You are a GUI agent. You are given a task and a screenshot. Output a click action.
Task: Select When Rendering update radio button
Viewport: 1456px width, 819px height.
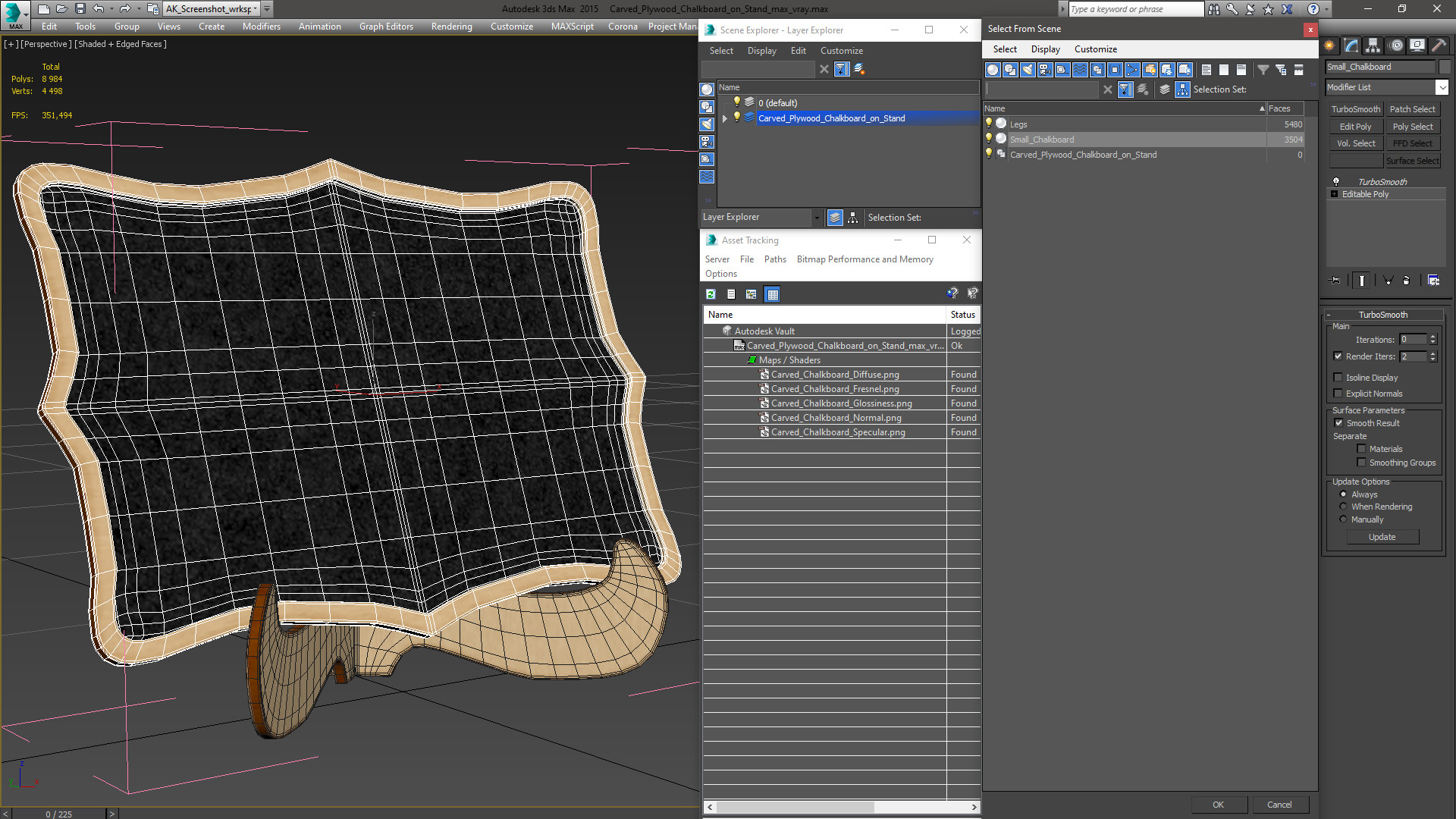[x=1343, y=507]
